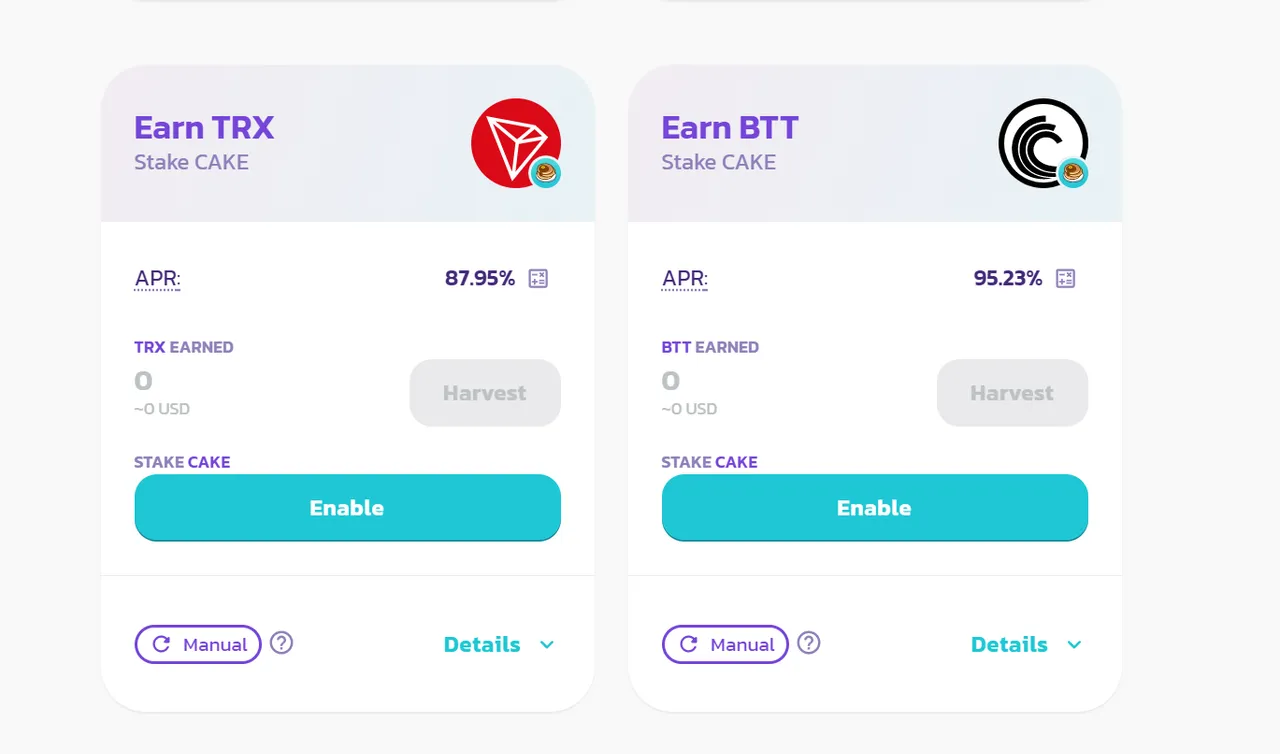Enable CAKE staking for TRX pool
This screenshot has height=754, width=1280.
[x=348, y=508]
